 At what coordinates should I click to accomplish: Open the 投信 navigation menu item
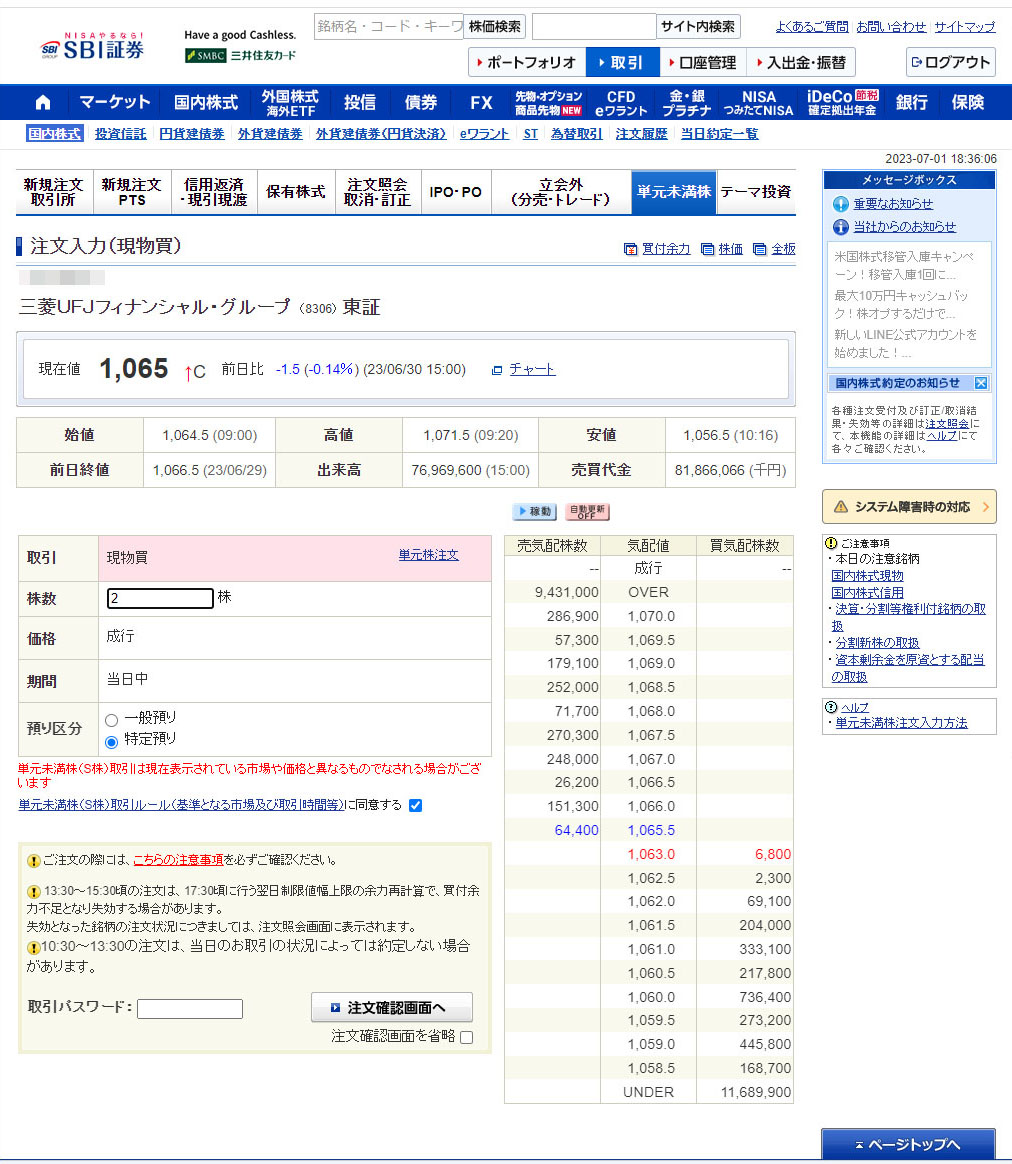[x=360, y=103]
